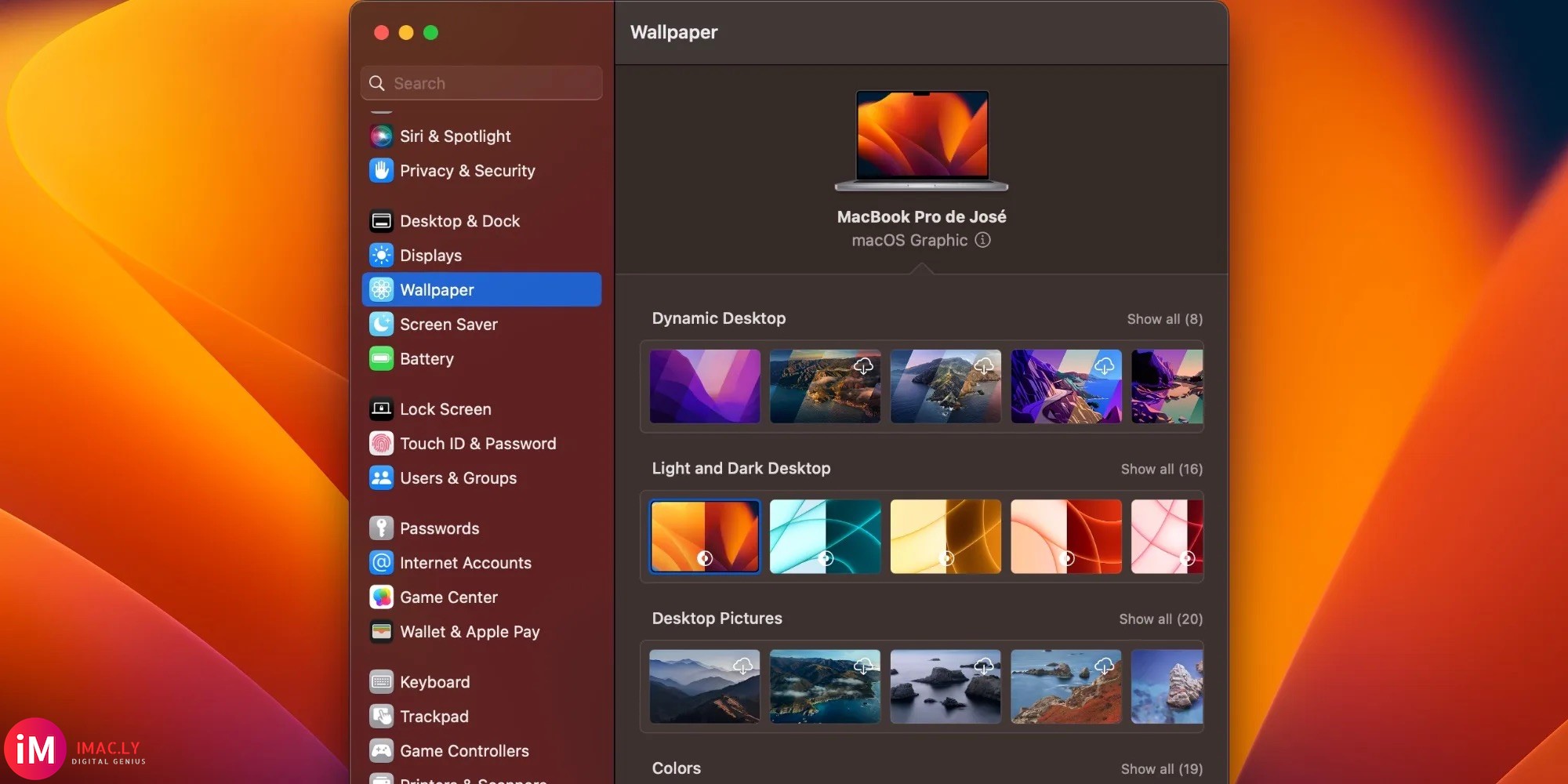The image size is (1568, 784).
Task: Click cloud icon on fourth Desktop Pictures thumbnail
Action: coord(1104,666)
